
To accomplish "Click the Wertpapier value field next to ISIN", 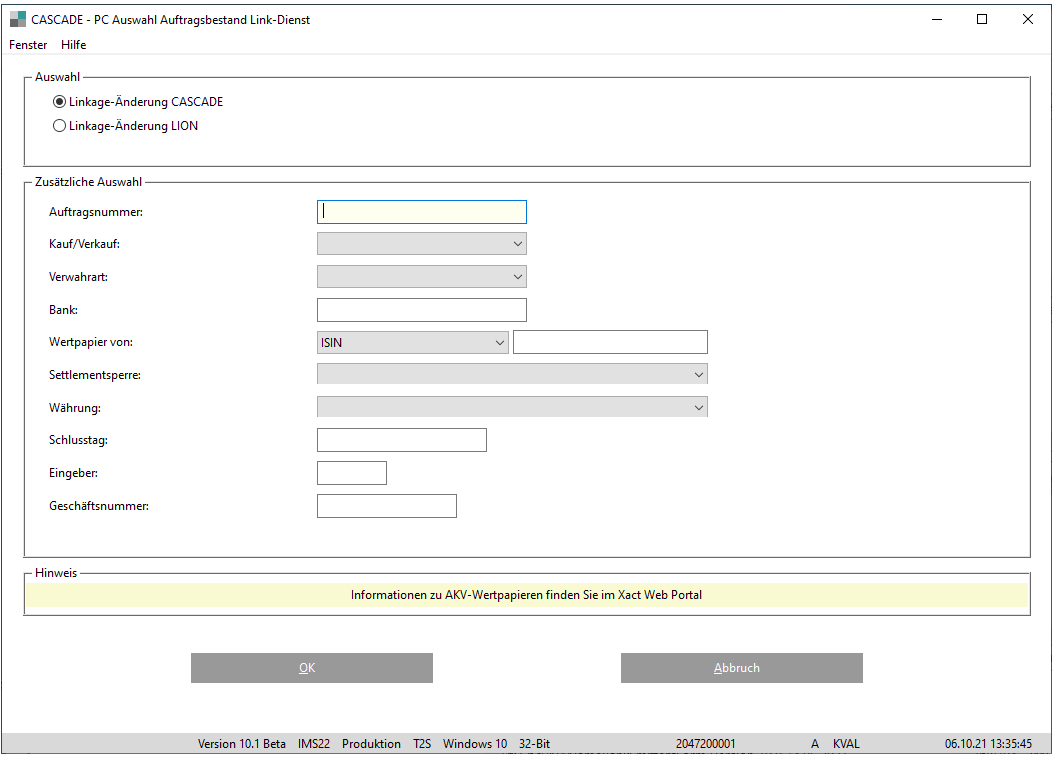I will pos(610,343).
